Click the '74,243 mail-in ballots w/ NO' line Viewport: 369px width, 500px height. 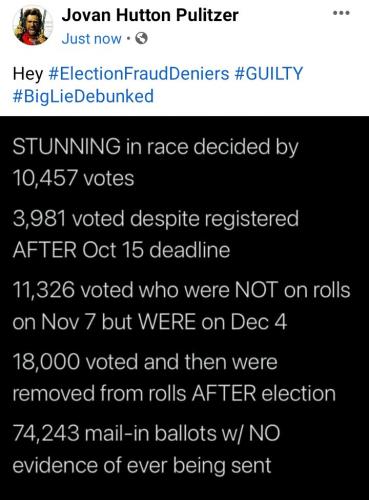pos(146,433)
